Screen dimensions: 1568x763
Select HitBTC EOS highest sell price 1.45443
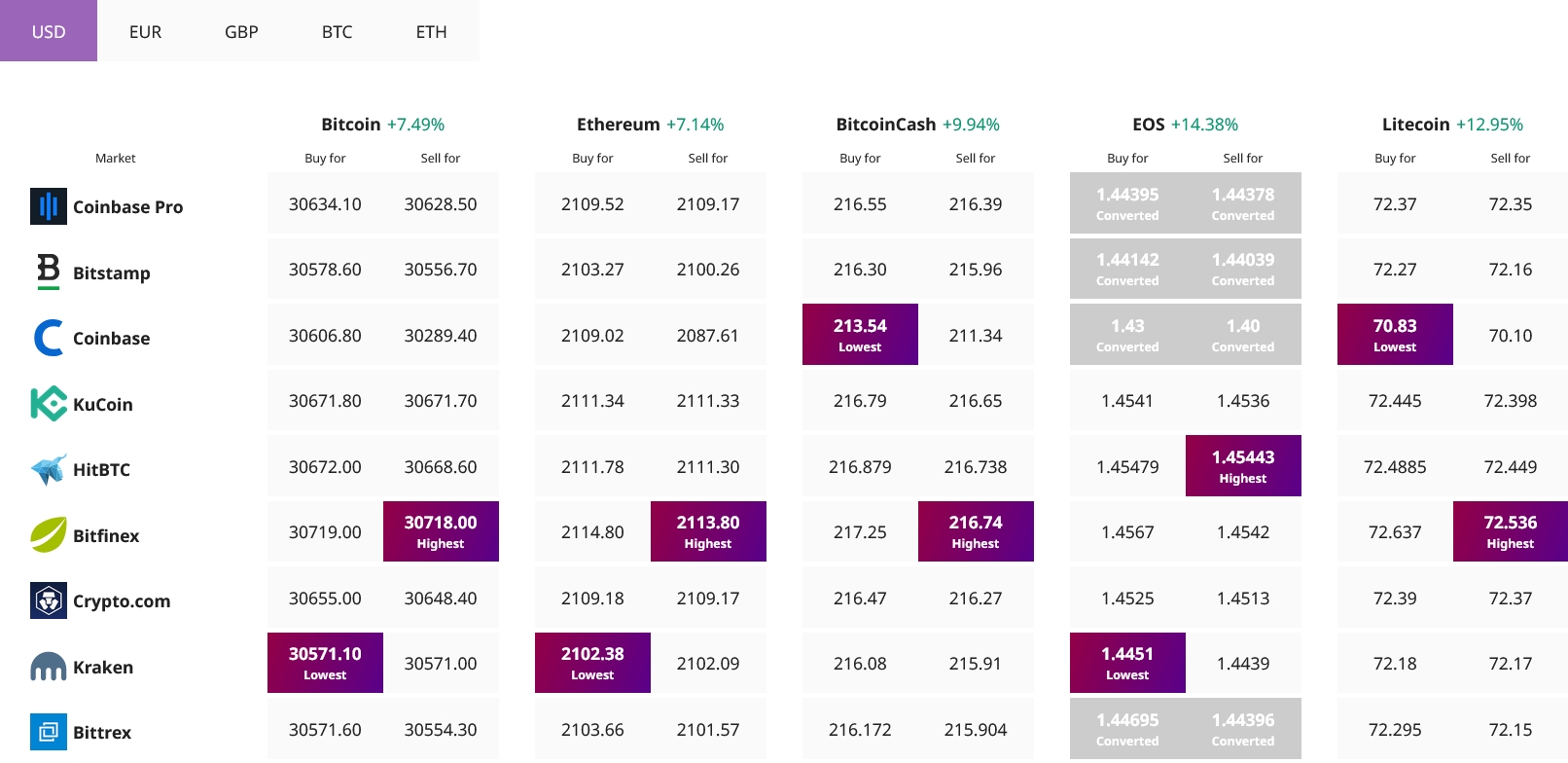click(x=1243, y=466)
